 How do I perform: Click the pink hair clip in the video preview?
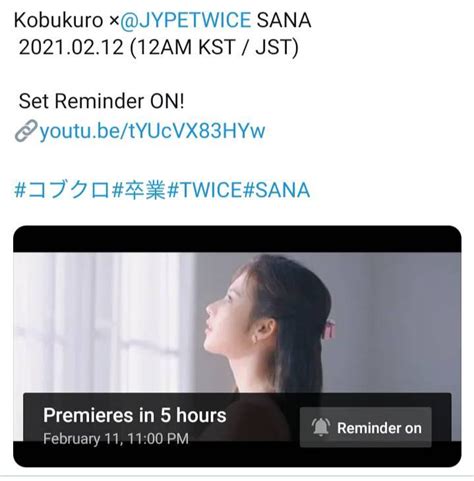[328, 328]
